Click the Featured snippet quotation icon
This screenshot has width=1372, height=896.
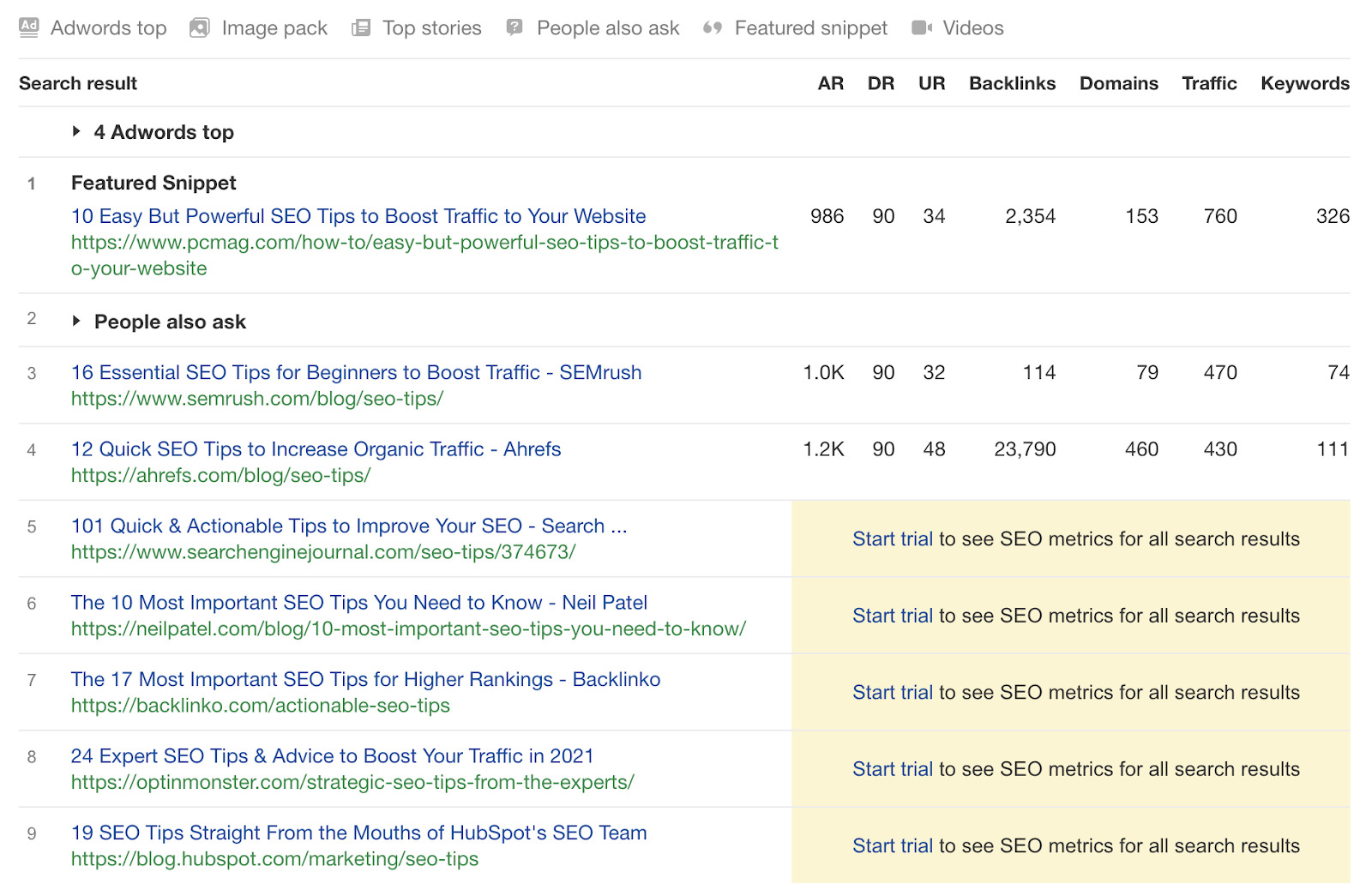pos(710,27)
